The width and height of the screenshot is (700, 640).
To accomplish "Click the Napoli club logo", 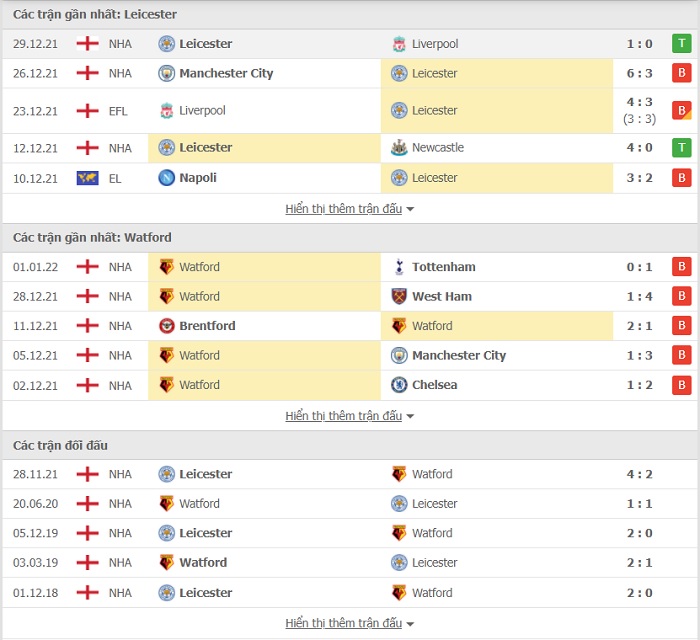I will point(167,178).
